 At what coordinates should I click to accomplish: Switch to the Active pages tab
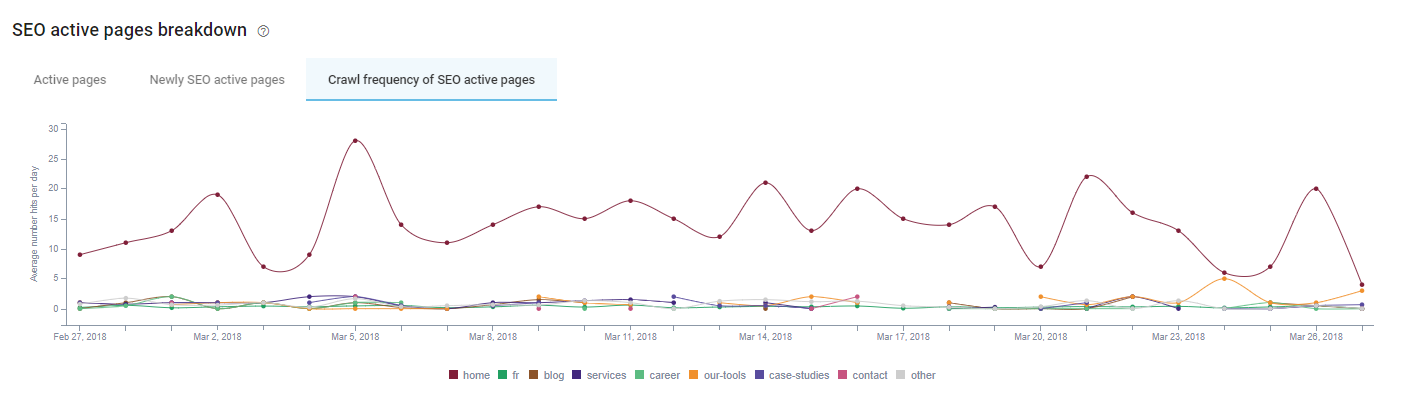(70, 79)
